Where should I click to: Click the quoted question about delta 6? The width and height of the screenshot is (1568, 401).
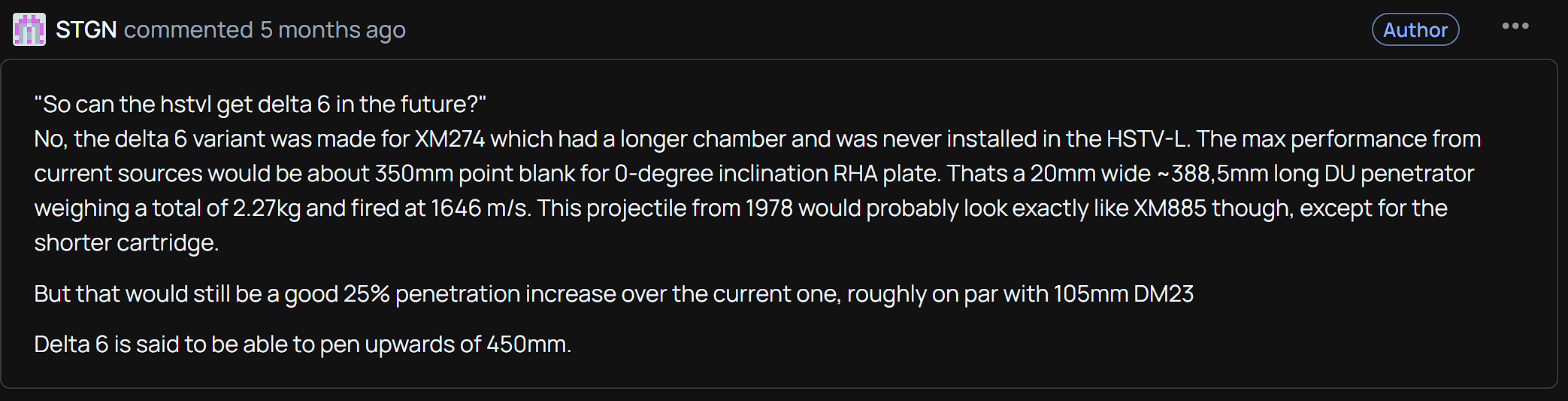click(260, 104)
